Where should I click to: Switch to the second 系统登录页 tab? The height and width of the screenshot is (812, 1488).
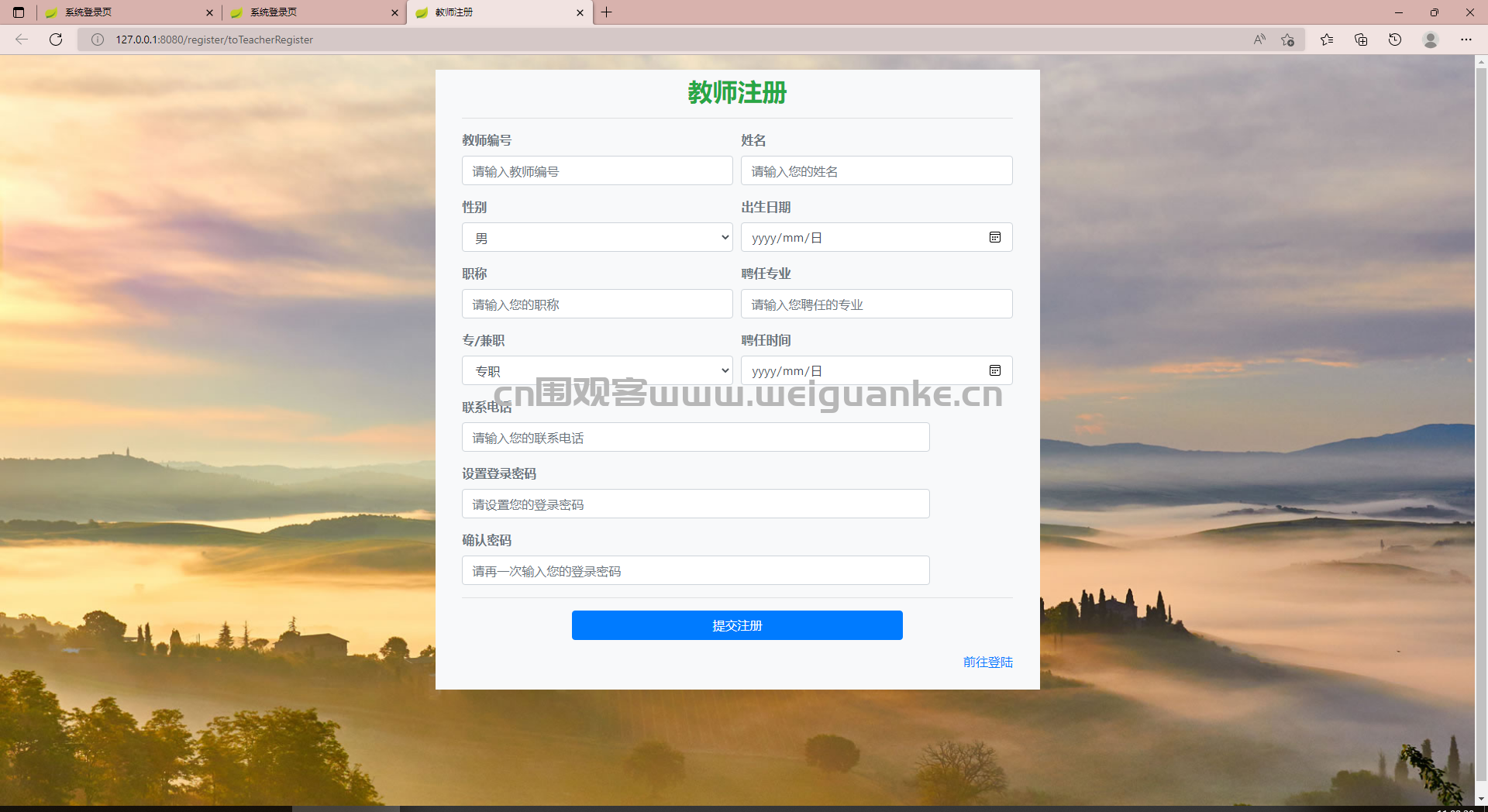tap(314, 12)
